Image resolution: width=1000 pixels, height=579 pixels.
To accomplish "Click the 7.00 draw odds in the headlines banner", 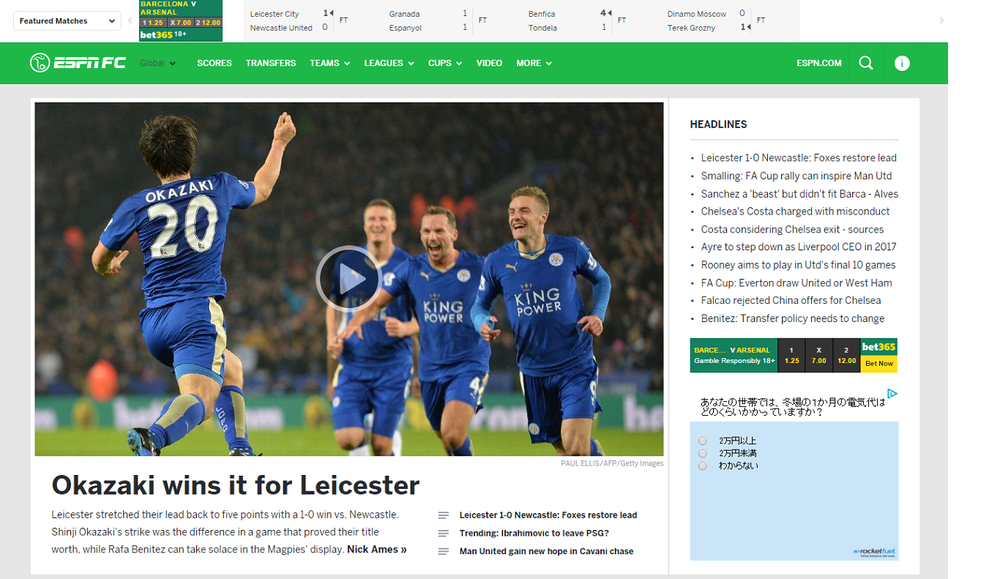I will (x=819, y=355).
